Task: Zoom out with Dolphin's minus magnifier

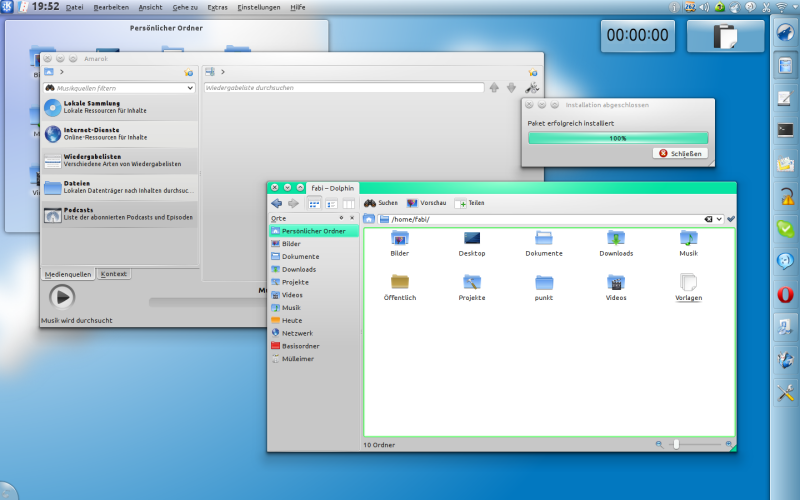Action: click(x=659, y=444)
